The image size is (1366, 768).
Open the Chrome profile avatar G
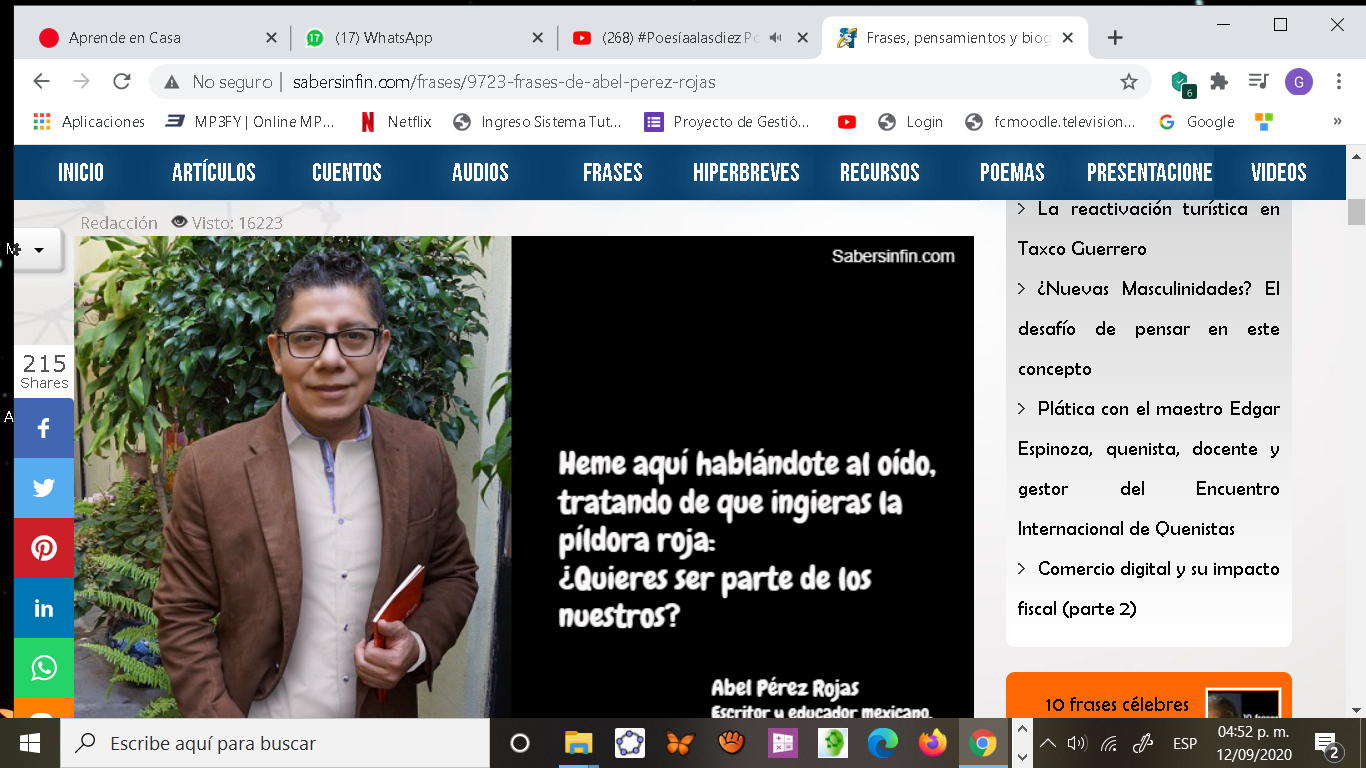click(1298, 82)
